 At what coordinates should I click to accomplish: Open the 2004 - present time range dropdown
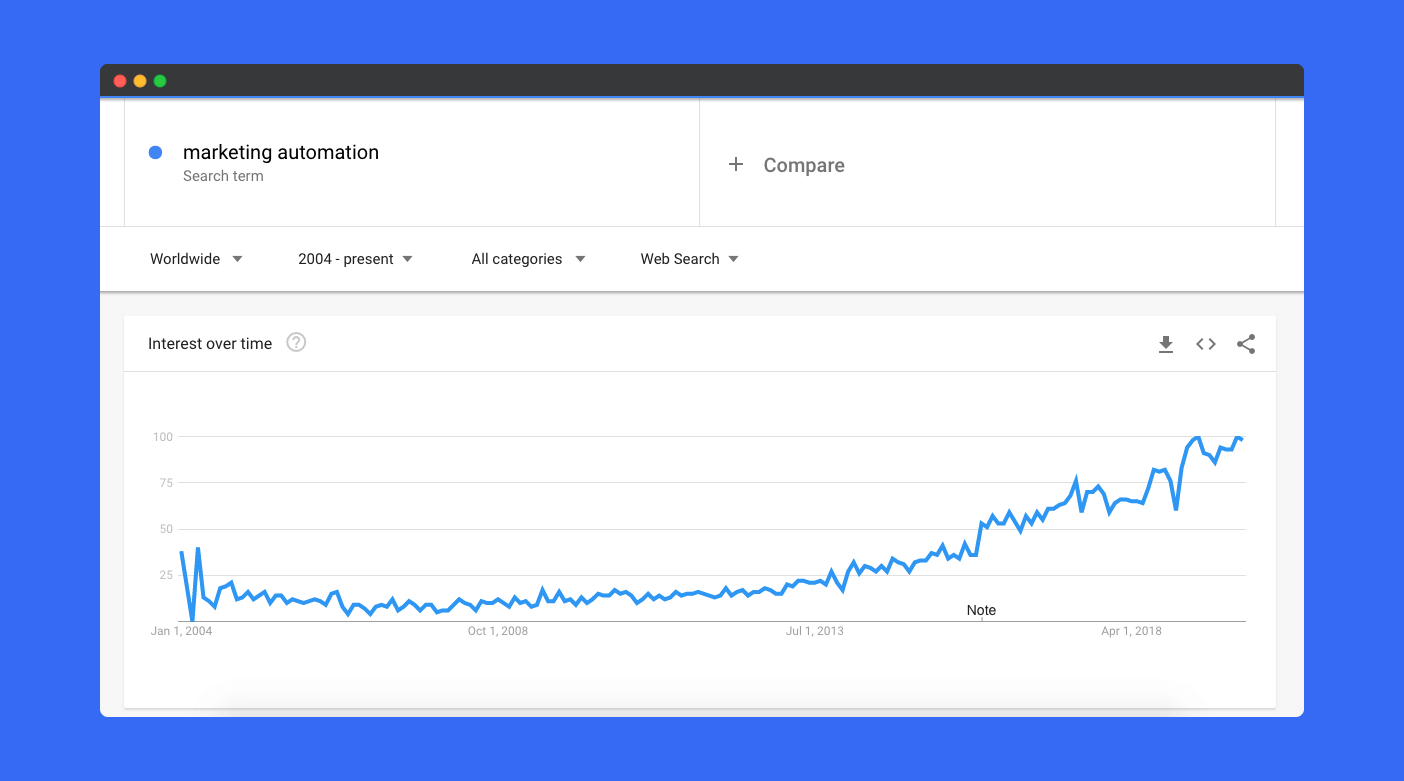pyautogui.click(x=355, y=258)
